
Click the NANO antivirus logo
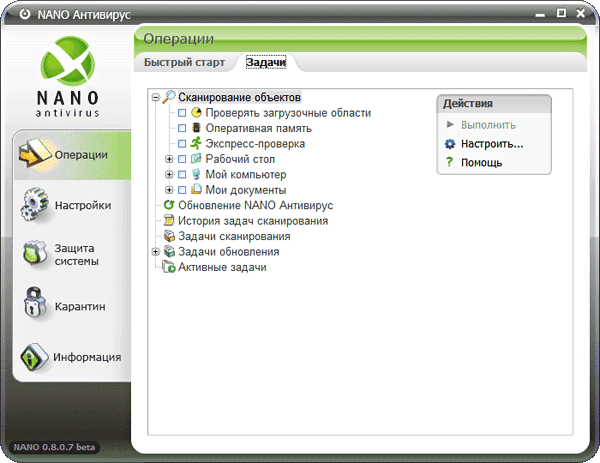[68, 77]
